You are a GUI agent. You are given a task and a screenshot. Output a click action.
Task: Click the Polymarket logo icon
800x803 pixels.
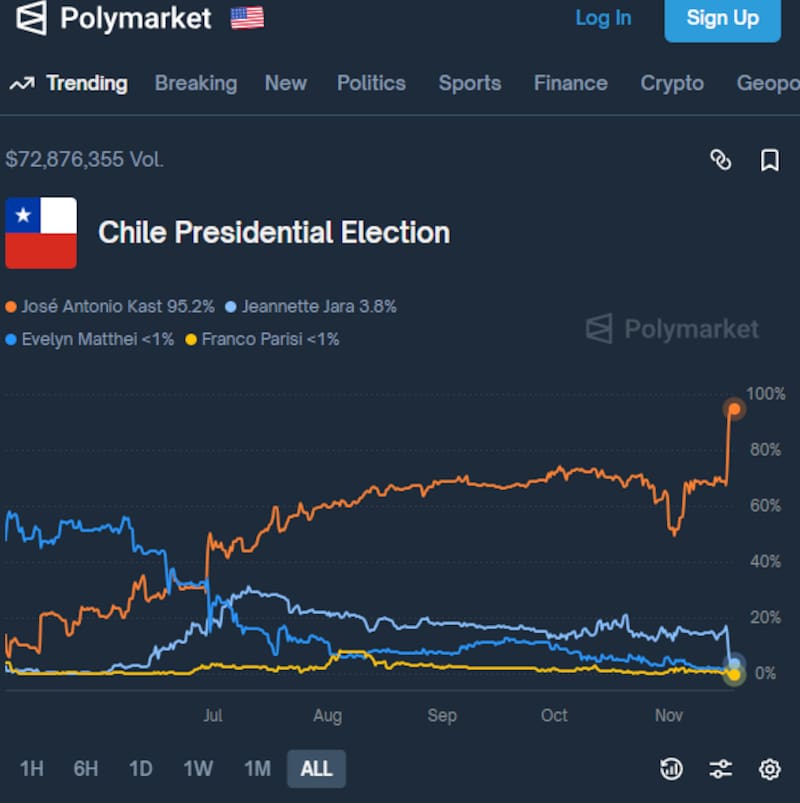tap(31, 18)
